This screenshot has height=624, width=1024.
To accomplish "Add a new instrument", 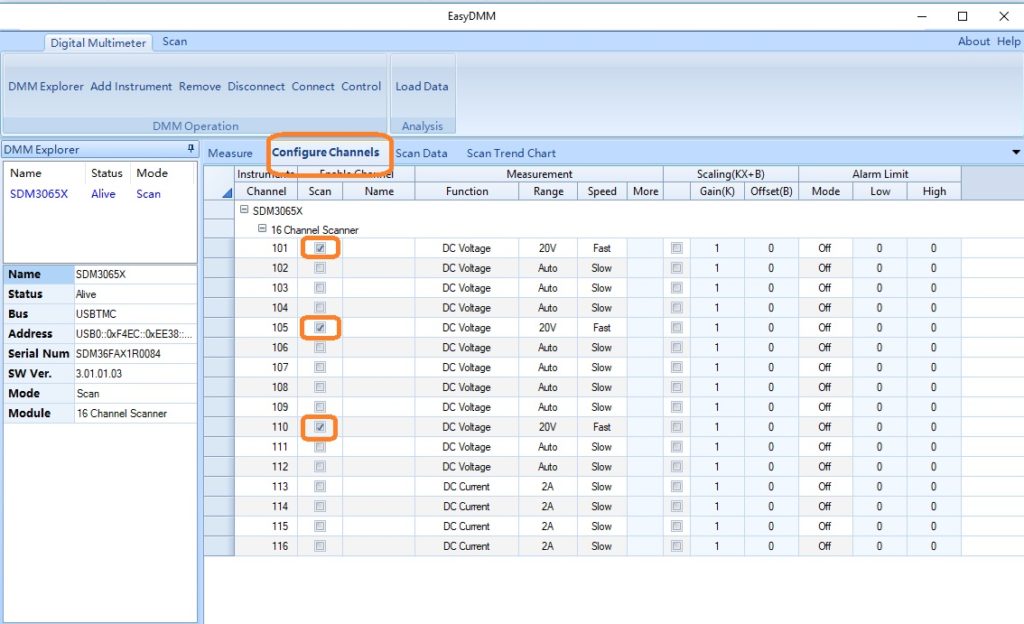I will pyautogui.click(x=131, y=87).
